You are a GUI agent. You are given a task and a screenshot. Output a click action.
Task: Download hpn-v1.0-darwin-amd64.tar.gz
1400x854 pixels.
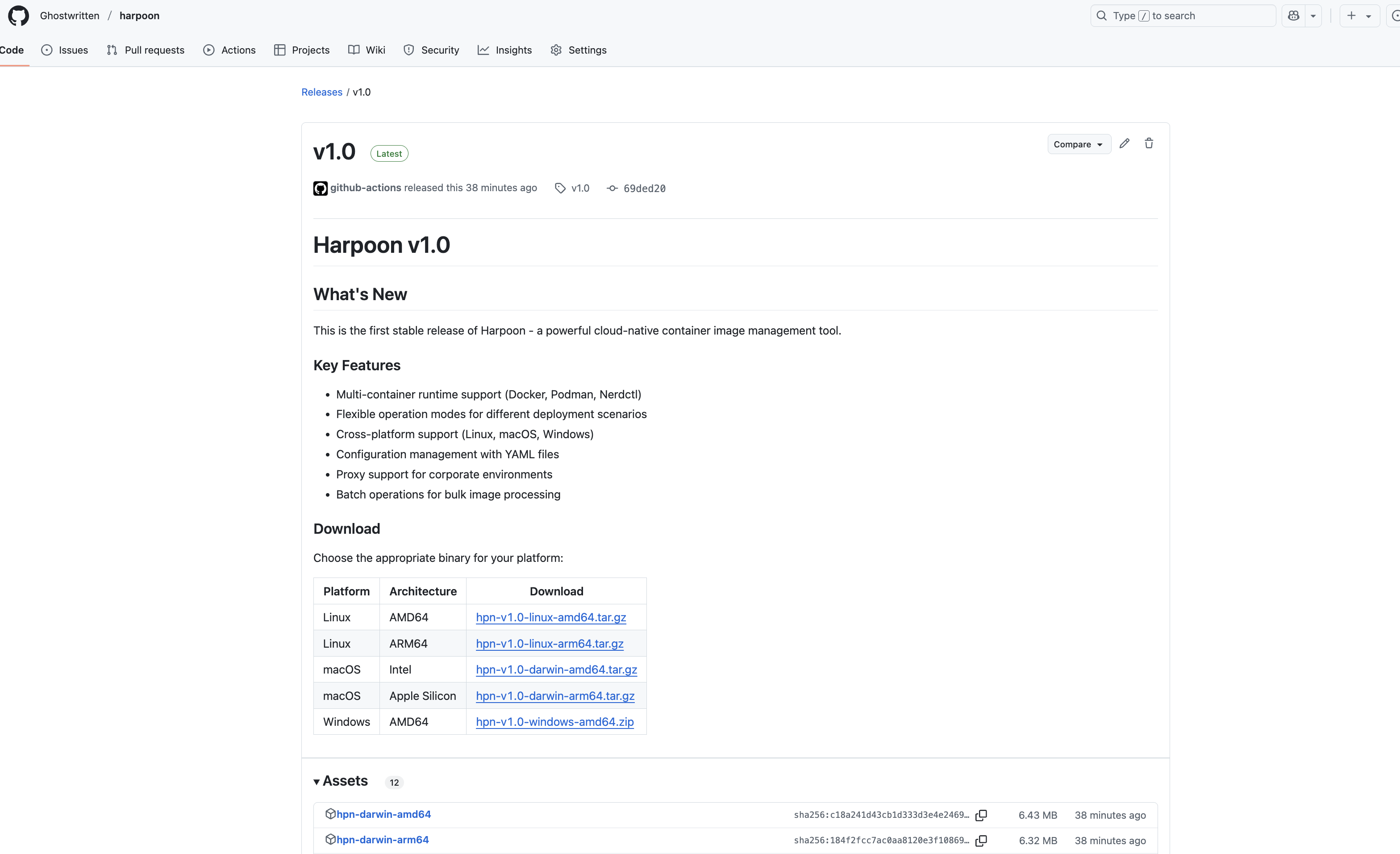tap(556, 670)
